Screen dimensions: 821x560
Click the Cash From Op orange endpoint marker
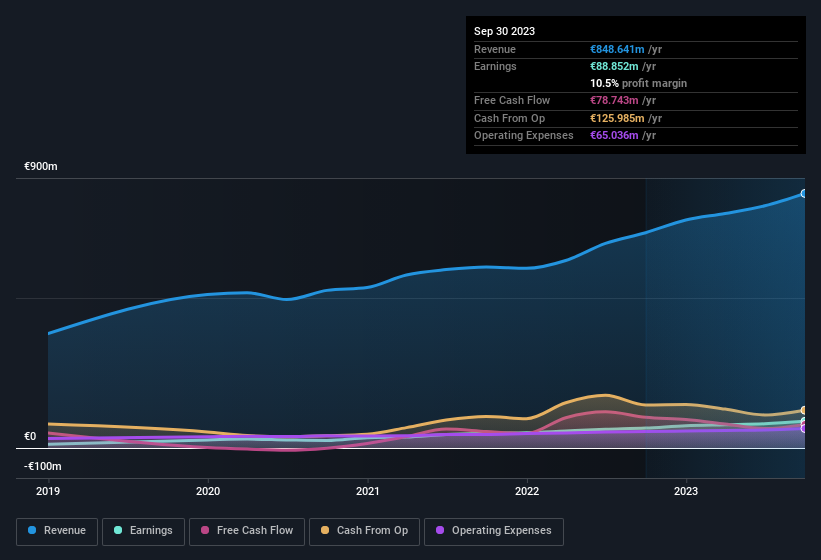804,410
